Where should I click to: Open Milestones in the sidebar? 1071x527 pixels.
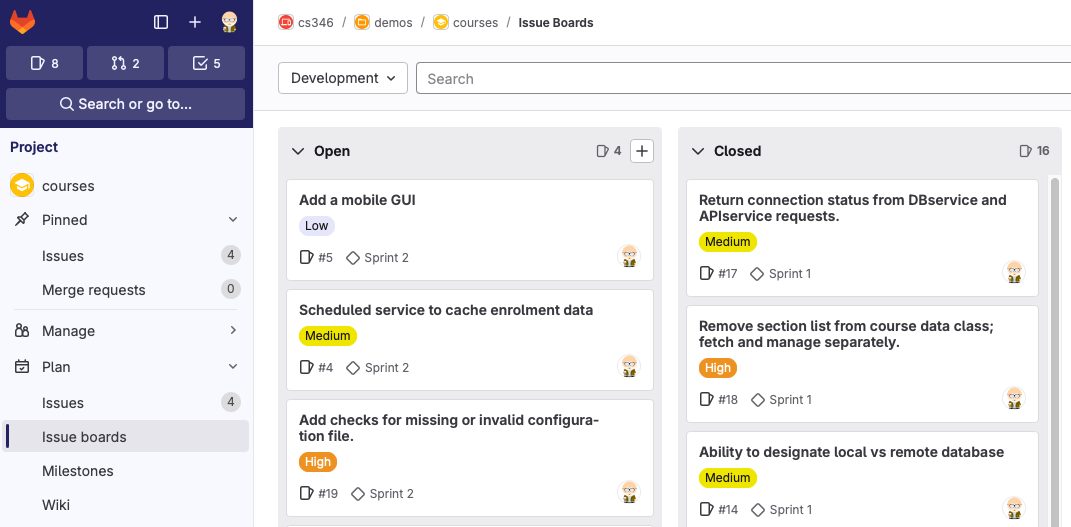77,471
